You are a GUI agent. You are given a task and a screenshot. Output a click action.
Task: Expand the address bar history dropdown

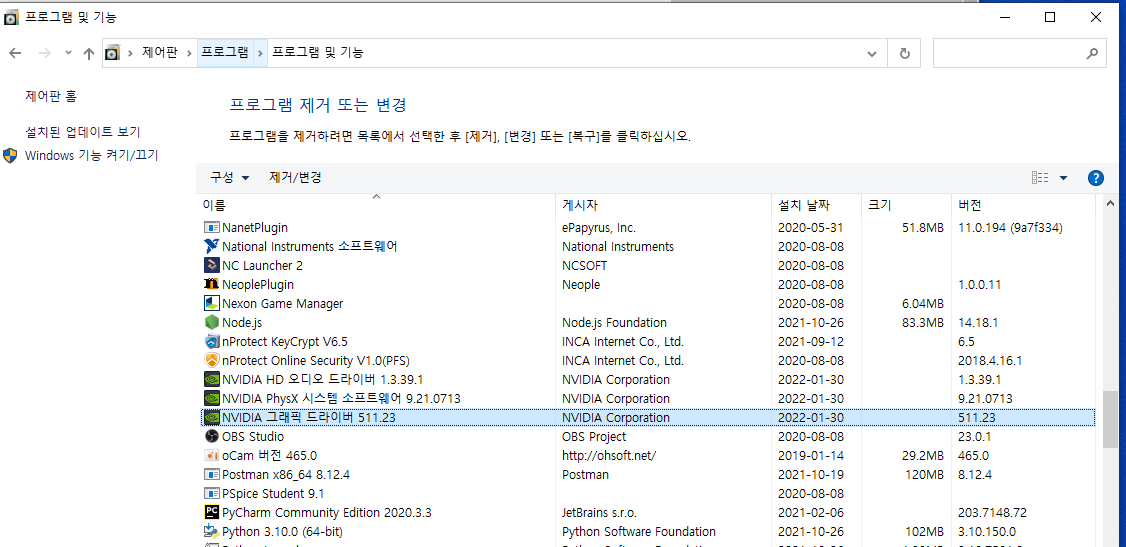(872, 53)
